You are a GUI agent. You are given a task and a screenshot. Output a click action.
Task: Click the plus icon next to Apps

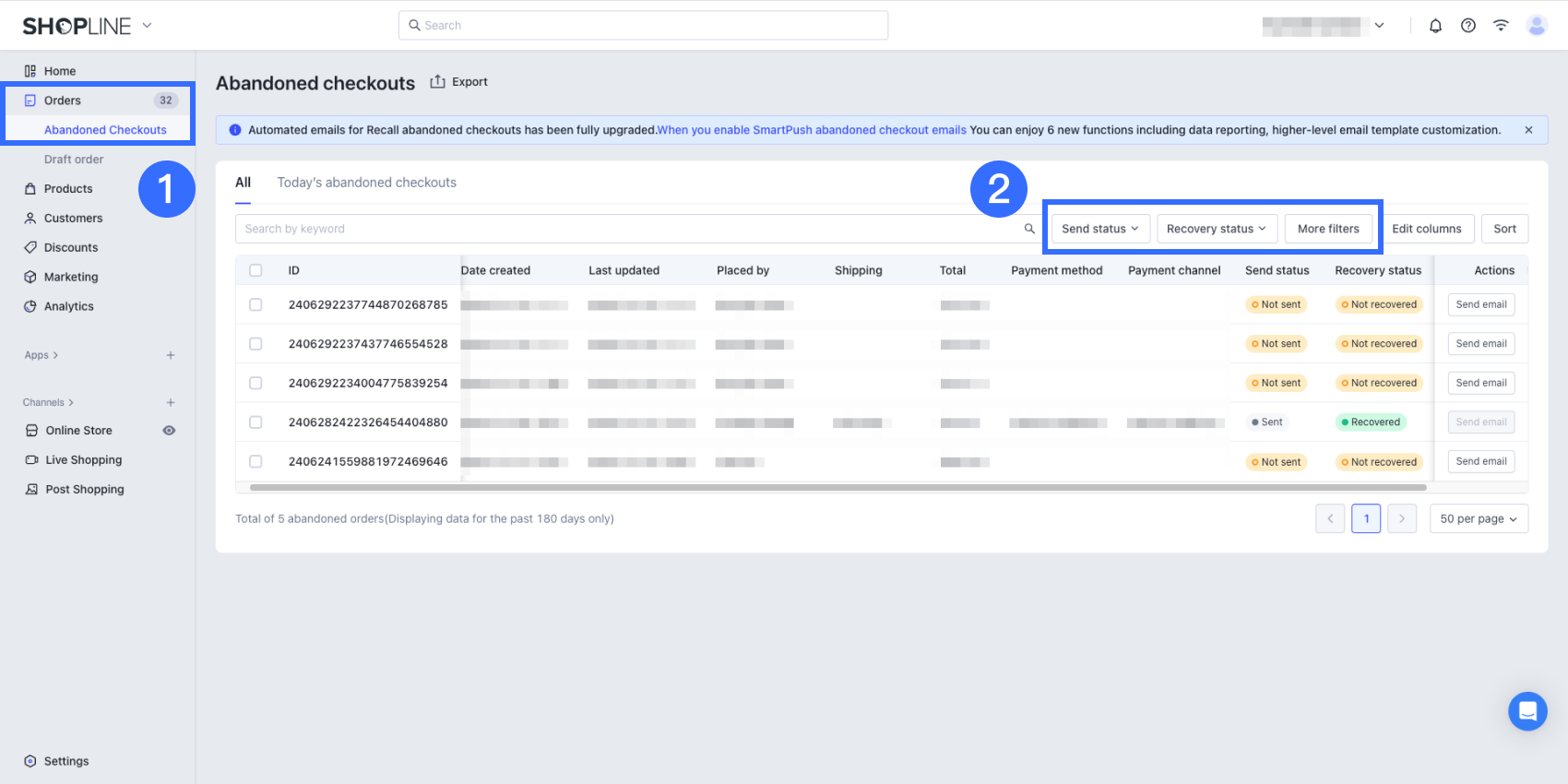pos(171,355)
